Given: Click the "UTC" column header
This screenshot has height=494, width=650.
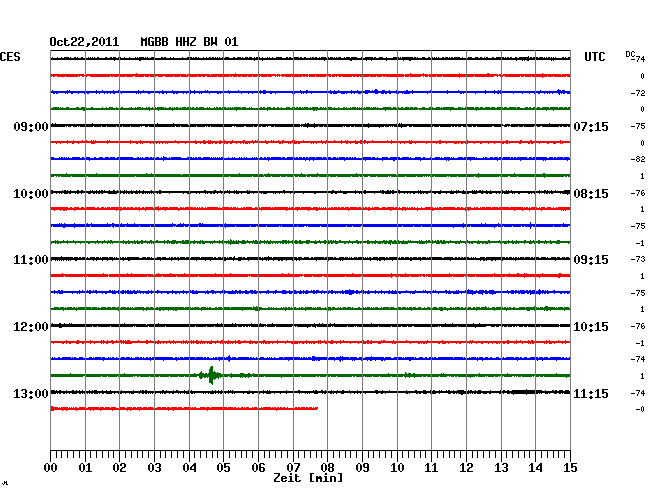Looking at the screenshot, I should (594, 57).
